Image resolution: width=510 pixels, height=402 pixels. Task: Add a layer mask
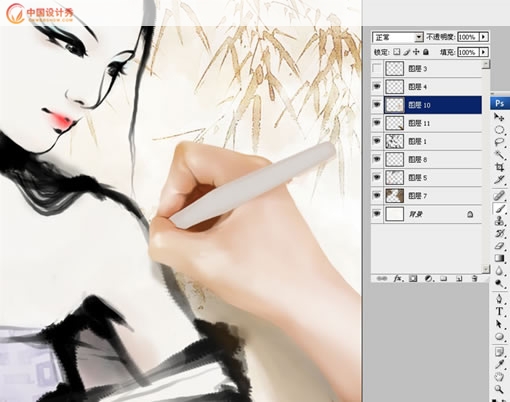(413, 278)
